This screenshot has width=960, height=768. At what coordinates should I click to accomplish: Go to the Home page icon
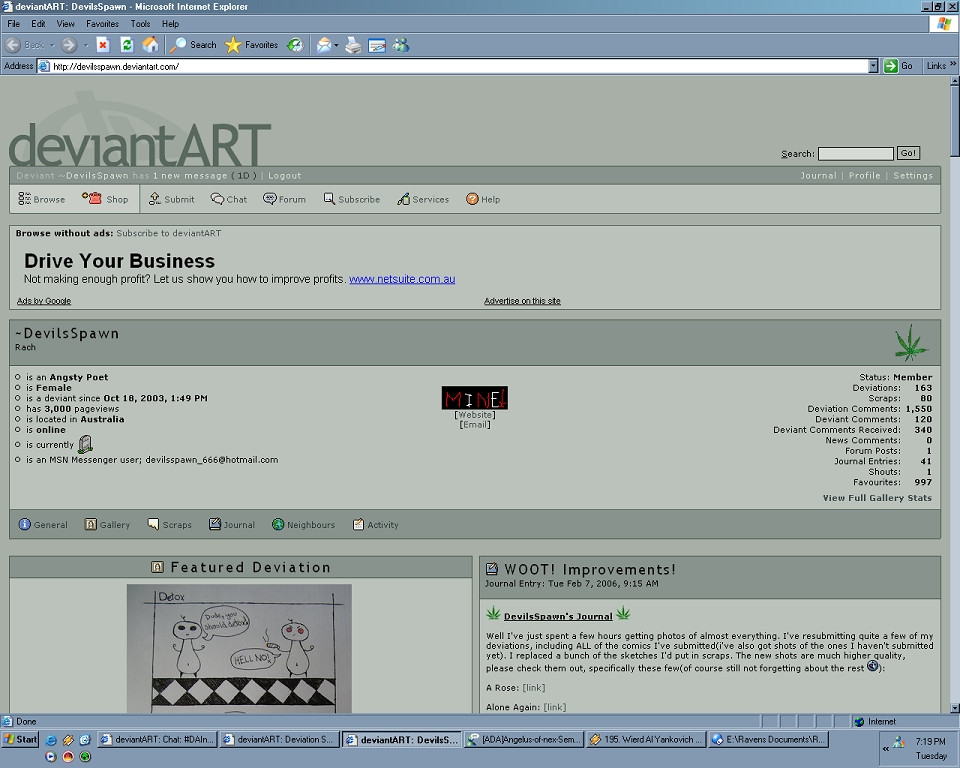(x=150, y=45)
